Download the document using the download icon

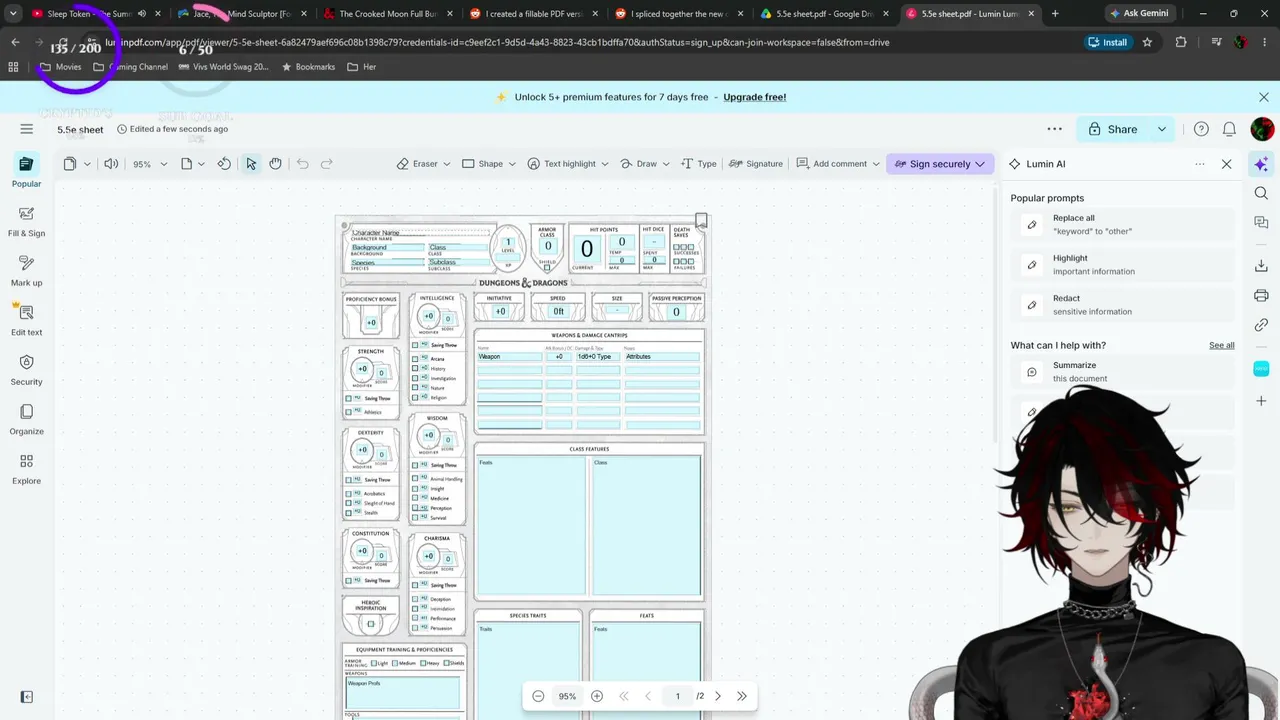coord(1261,266)
